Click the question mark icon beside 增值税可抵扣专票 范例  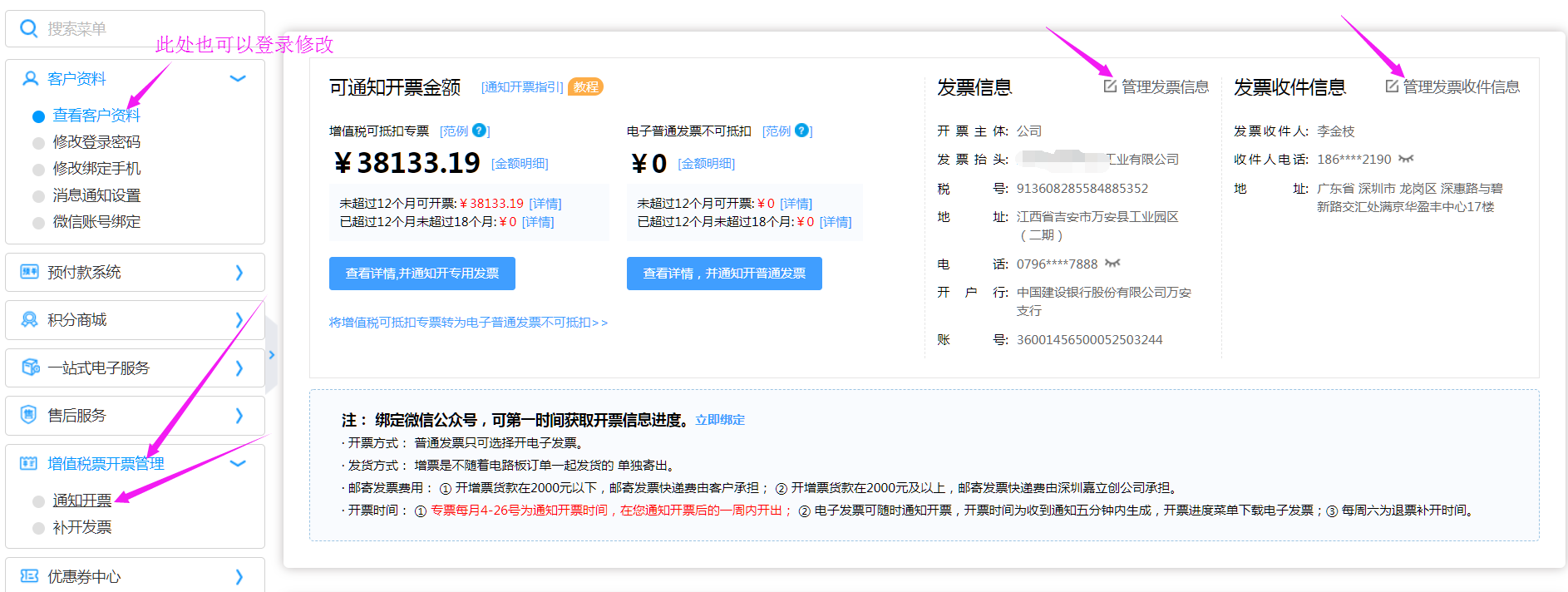(x=479, y=131)
